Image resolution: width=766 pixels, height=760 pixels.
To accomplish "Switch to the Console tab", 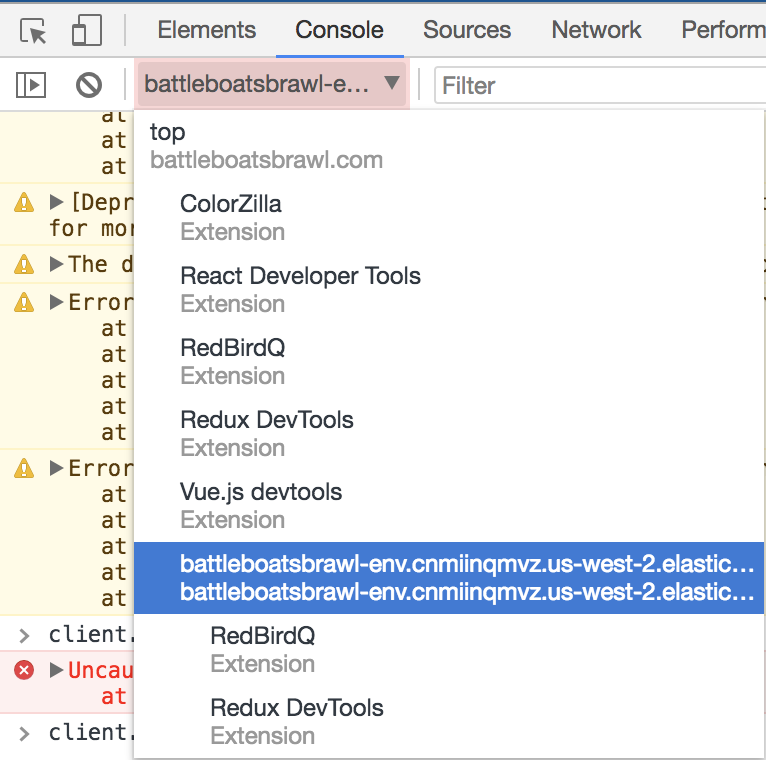I will (x=339, y=30).
